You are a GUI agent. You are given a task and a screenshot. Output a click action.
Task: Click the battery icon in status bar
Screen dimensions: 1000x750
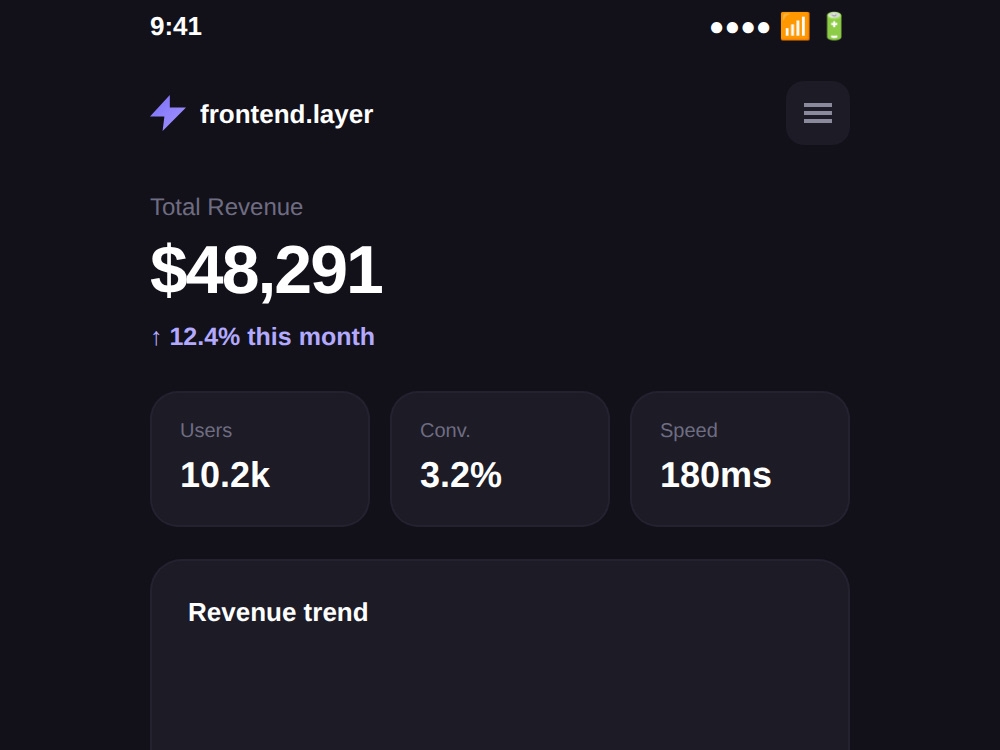point(834,27)
